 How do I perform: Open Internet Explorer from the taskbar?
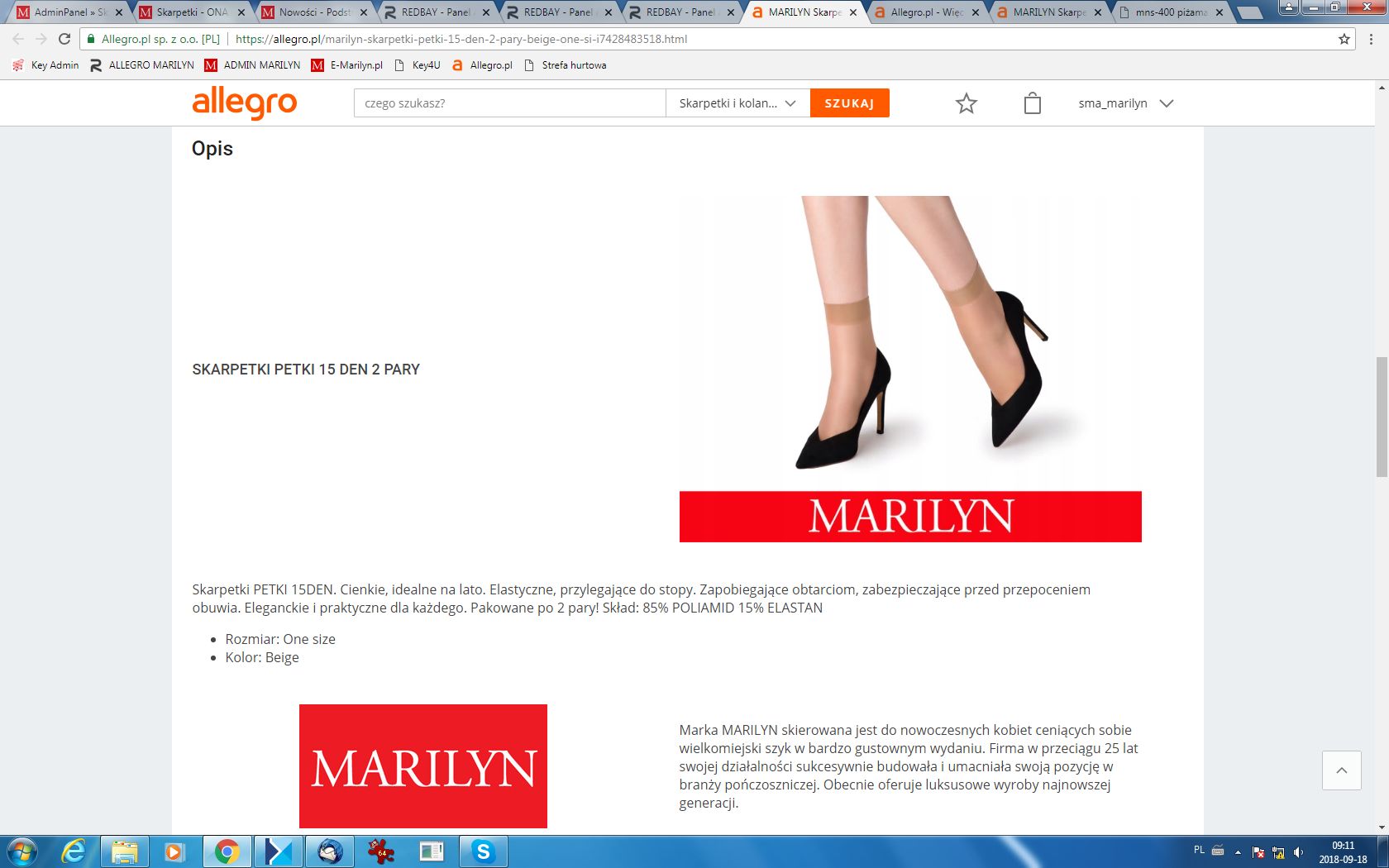pos(74,851)
